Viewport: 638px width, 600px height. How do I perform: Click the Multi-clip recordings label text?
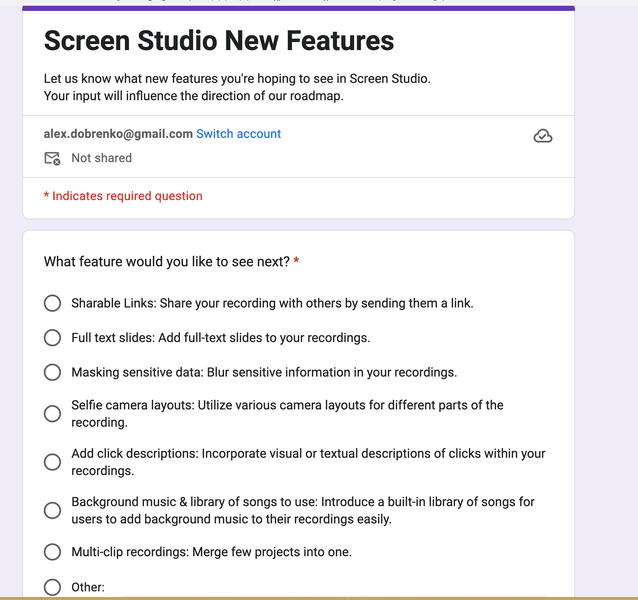(x=211, y=552)
